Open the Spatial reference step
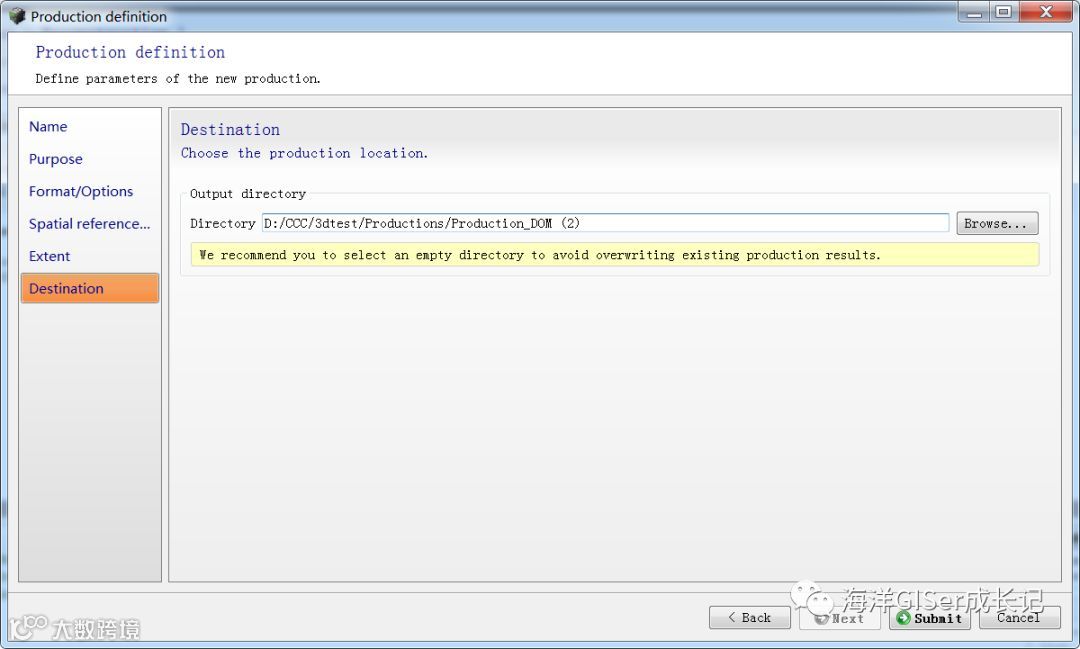 pyautogui.click(x=89, y=224)
